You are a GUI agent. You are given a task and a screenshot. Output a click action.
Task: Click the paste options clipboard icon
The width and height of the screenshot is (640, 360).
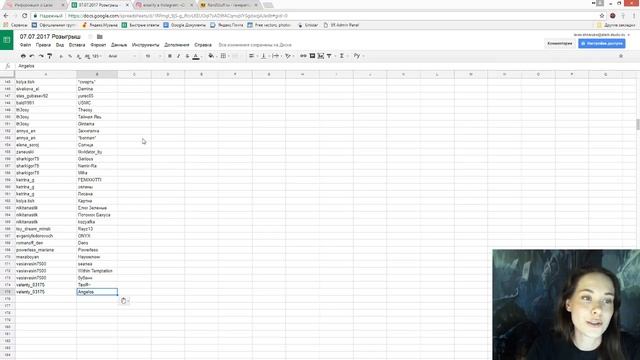pyautogui.click(x=124, y=301)
